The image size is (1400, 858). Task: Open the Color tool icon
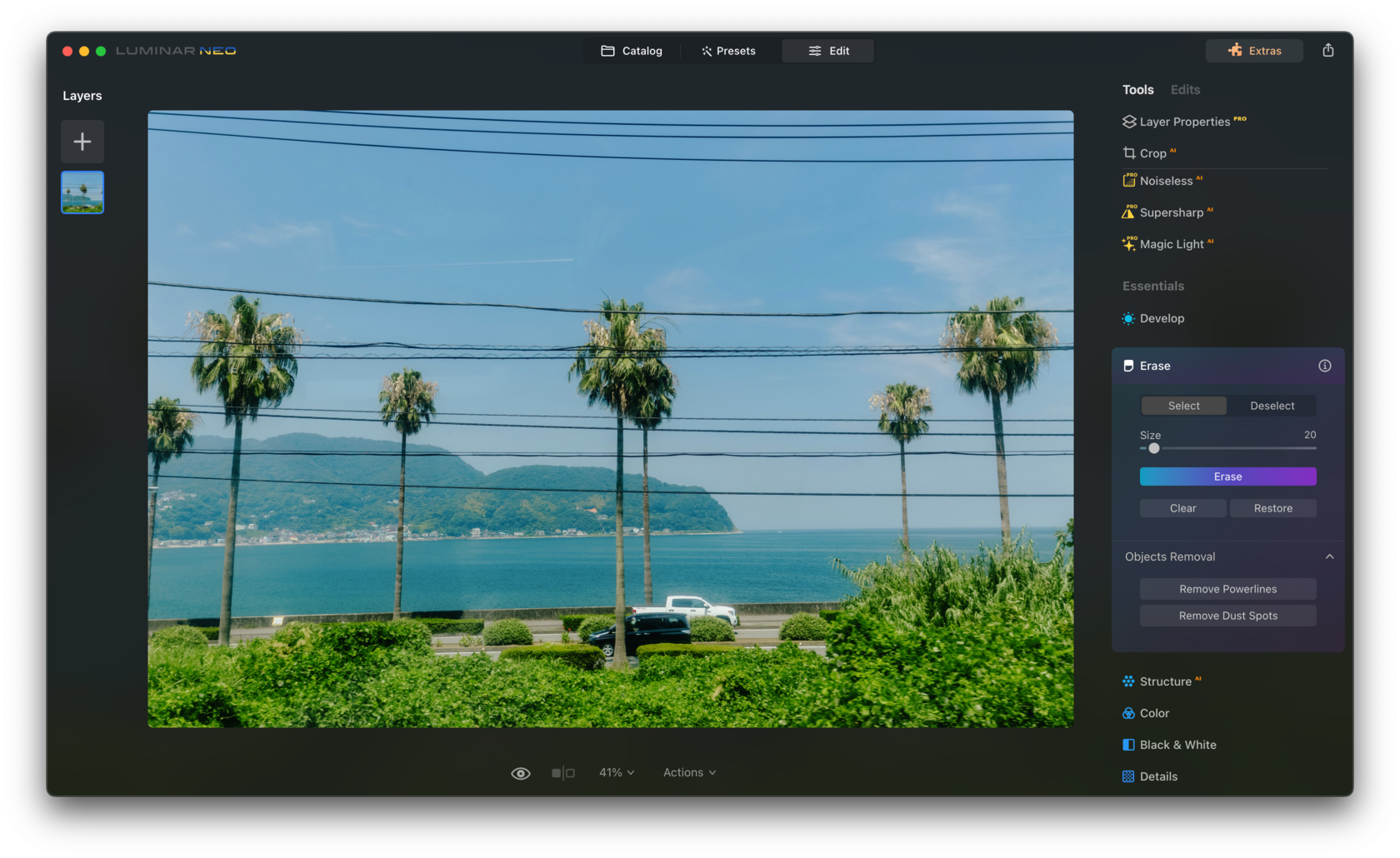coord(1128,713)
